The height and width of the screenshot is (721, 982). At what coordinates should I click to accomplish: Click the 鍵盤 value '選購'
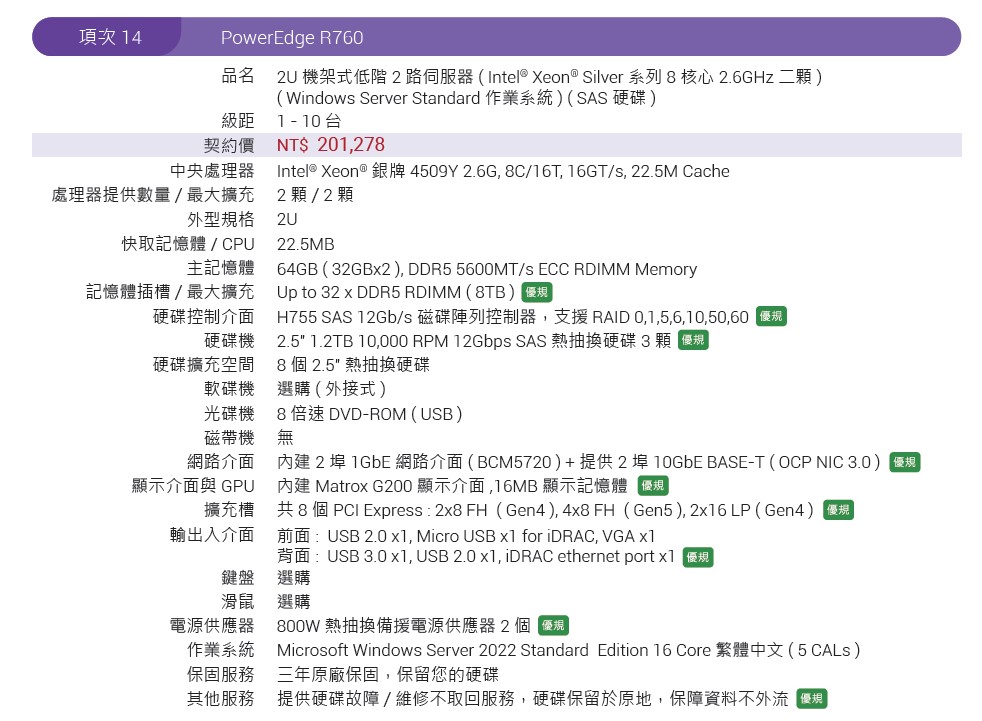tap(294, 578)
